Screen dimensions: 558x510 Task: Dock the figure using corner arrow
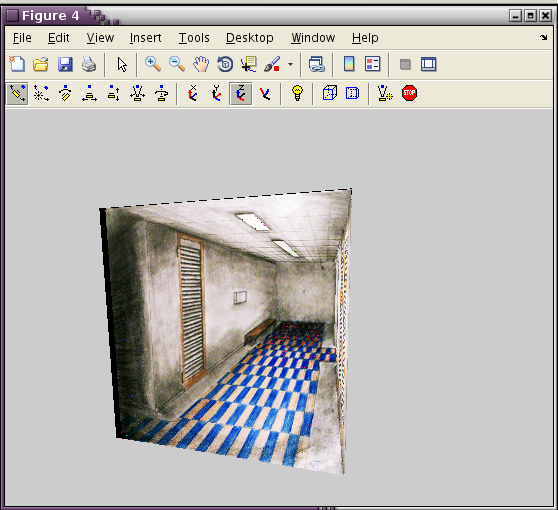(x=543, y=37)
